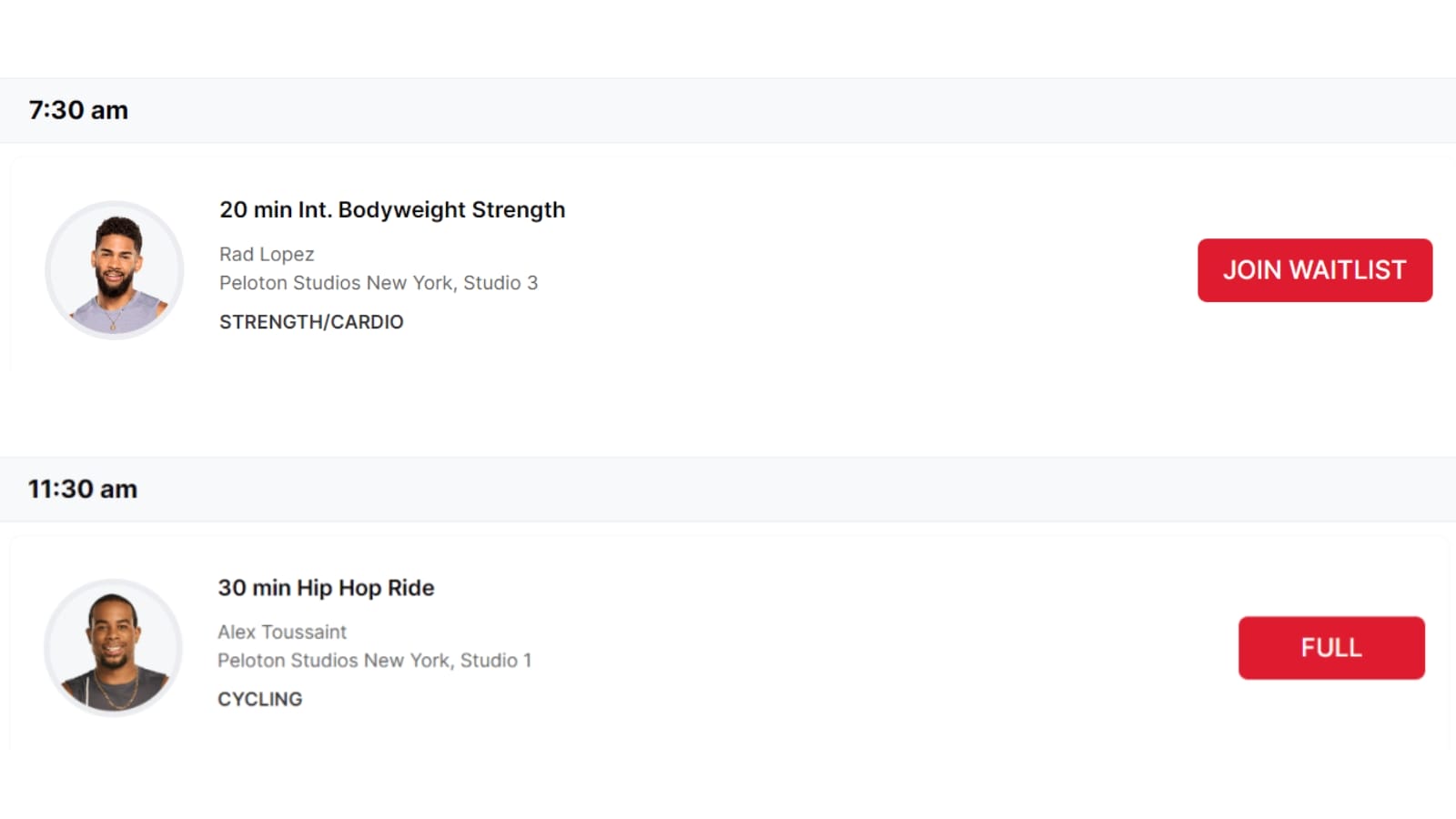Viewport: 1456px width, 819px height.
Task: Check availability on the full Hip Hop Ride
Action: point(1330,648)
